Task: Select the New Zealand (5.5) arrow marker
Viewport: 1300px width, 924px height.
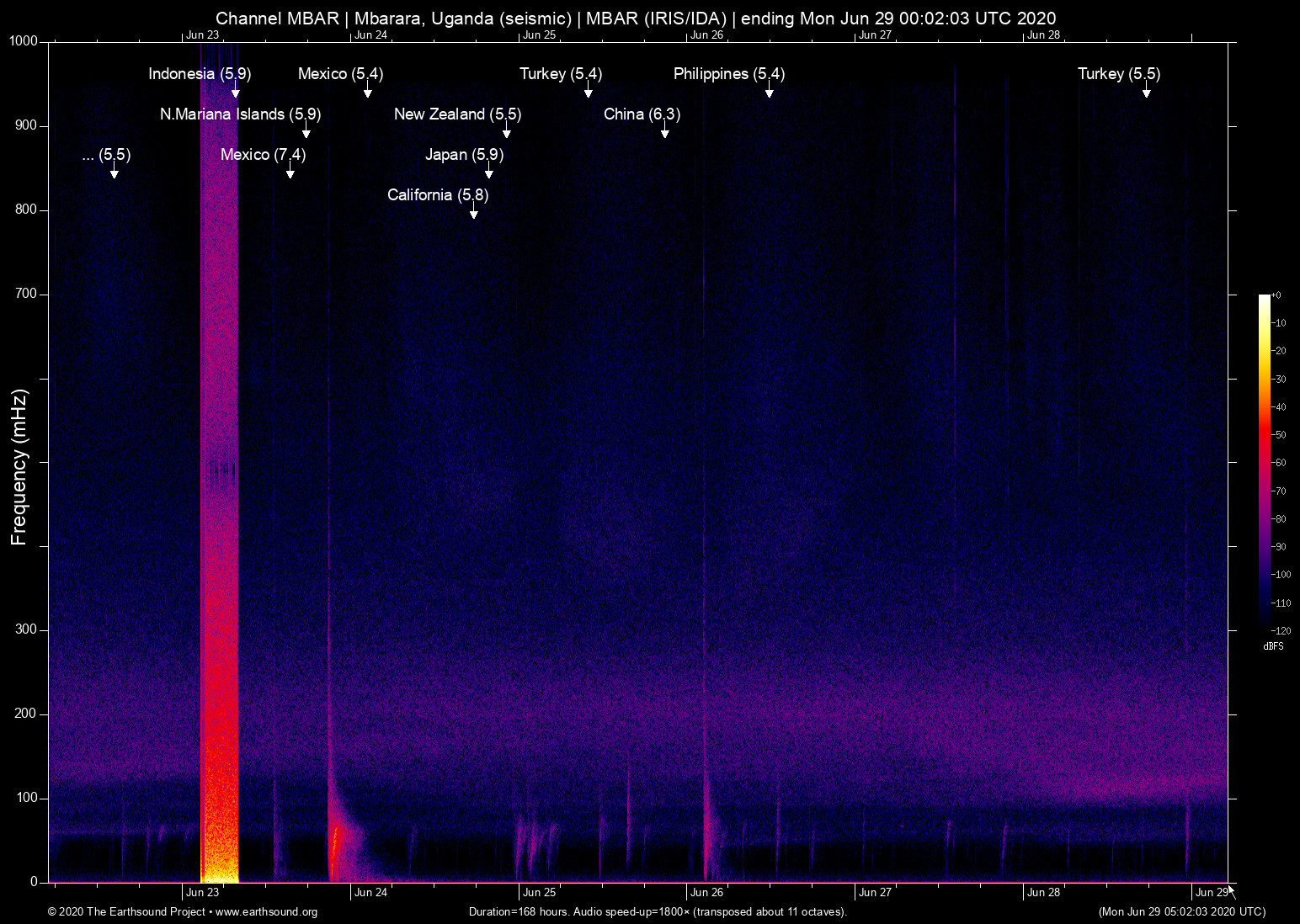Action: [x=507, y=132]
